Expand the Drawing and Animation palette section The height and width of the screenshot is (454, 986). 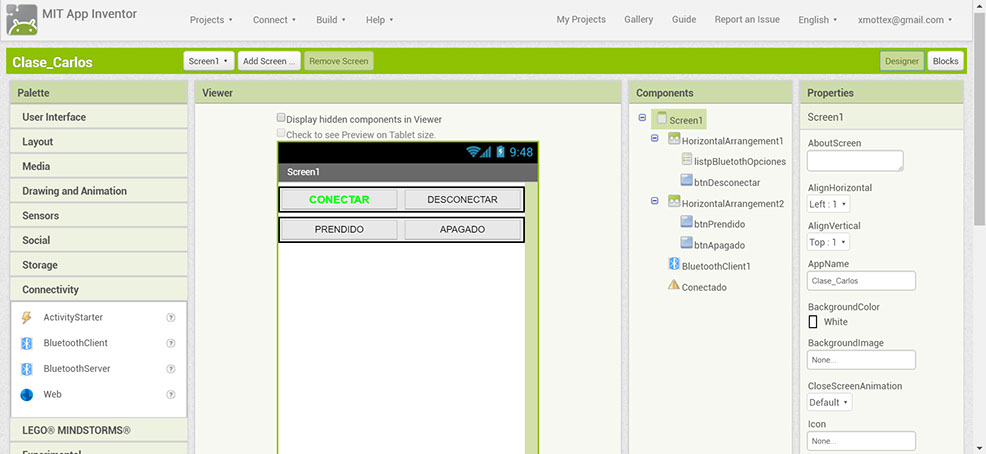99,191
